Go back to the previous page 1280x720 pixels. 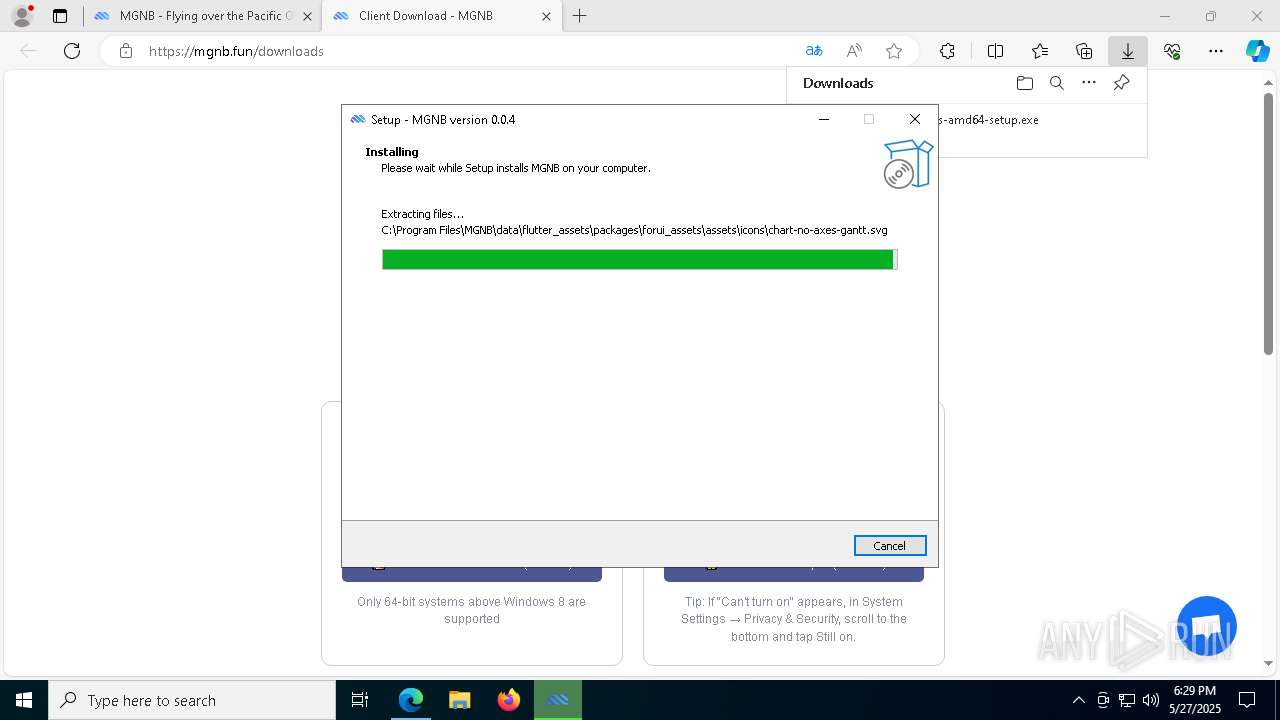click(x=28, y=51)
